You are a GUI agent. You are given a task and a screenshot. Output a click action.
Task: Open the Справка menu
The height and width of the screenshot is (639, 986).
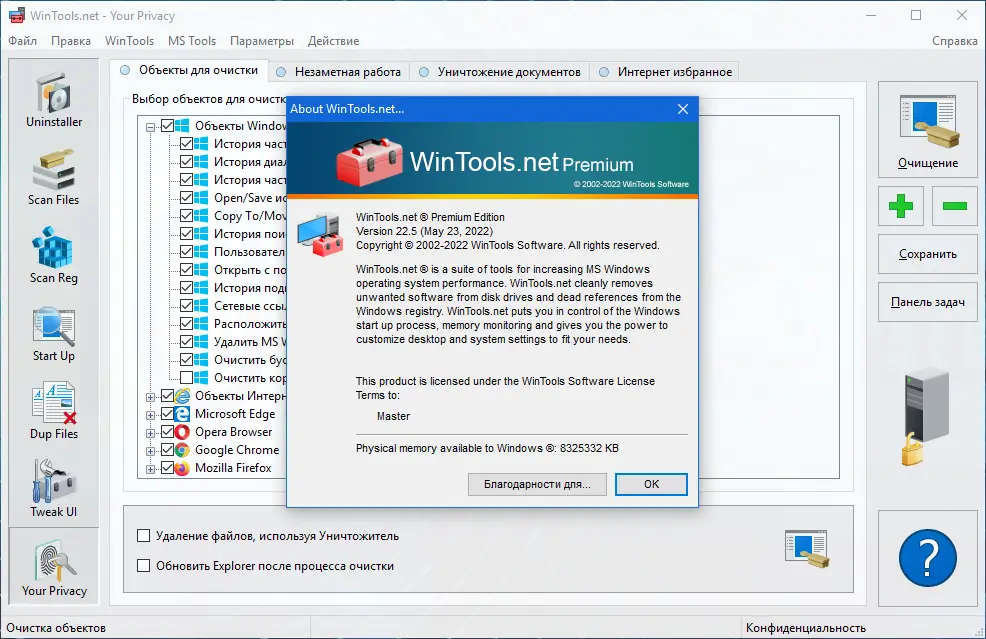click(955, 41)
